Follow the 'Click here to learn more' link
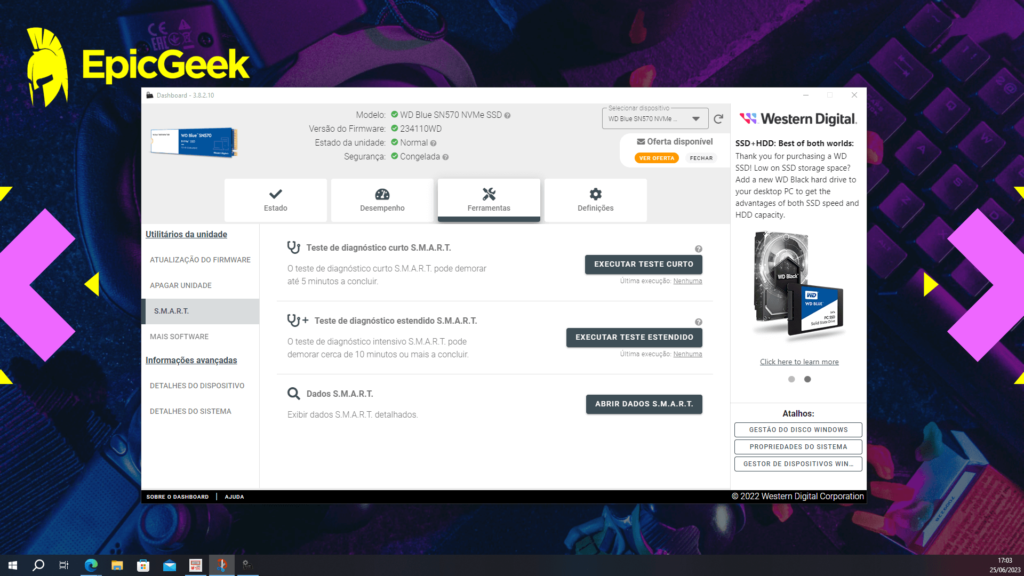The width and height of the screenshot is (1024, 576). (799, 362)
